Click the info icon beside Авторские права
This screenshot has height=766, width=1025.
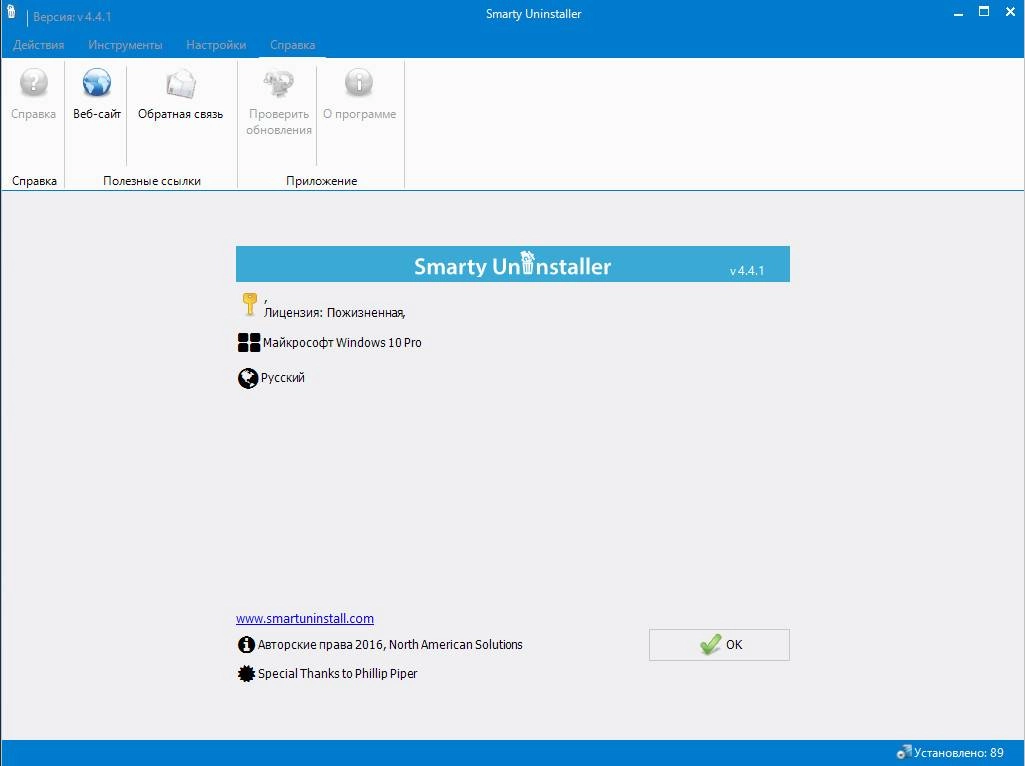click(246, 645)
